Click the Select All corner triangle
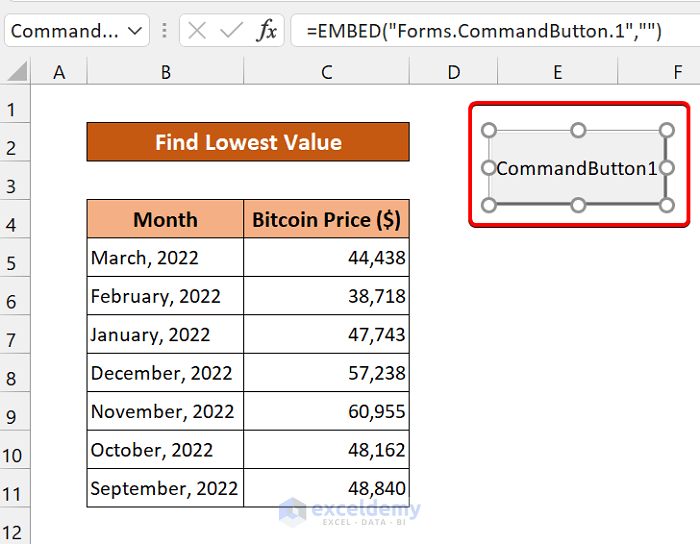The height and width of the screenshot is (544, 700). pos(17,71)
